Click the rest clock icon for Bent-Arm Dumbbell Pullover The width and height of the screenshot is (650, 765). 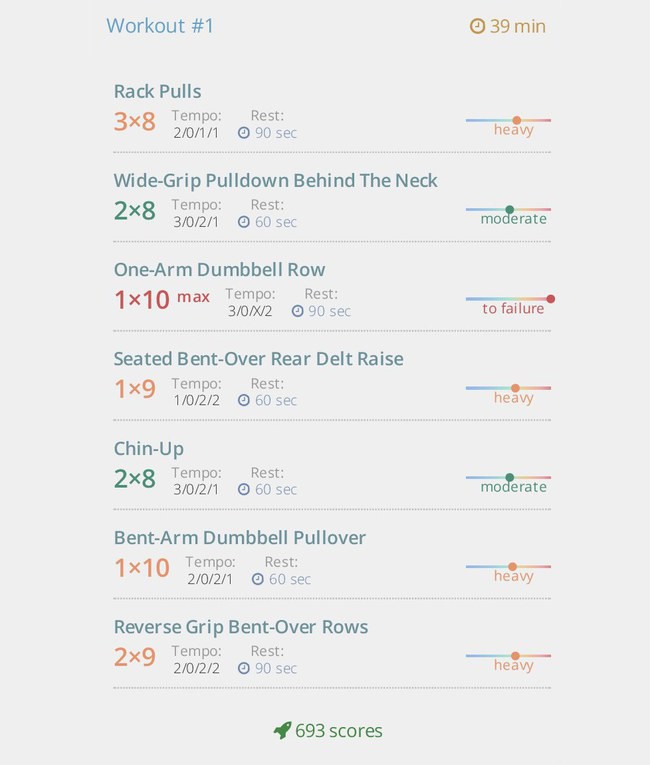tap(258, 579)
